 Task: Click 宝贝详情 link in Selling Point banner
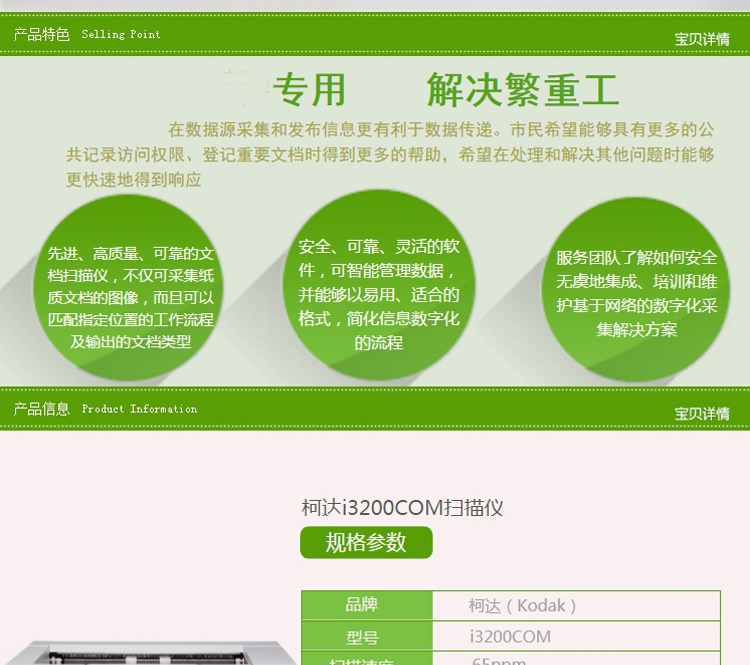pos(702,39)
